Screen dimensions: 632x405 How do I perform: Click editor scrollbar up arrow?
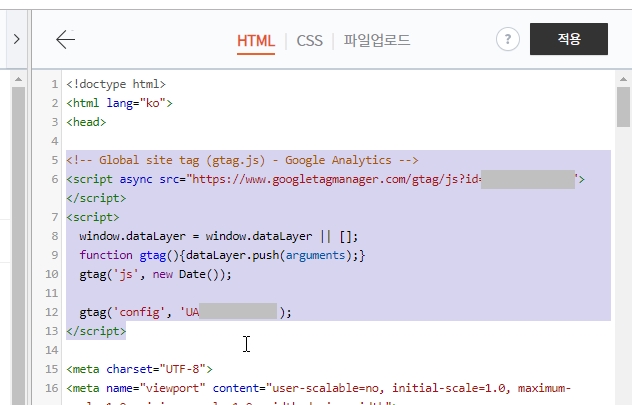(623, 79)
